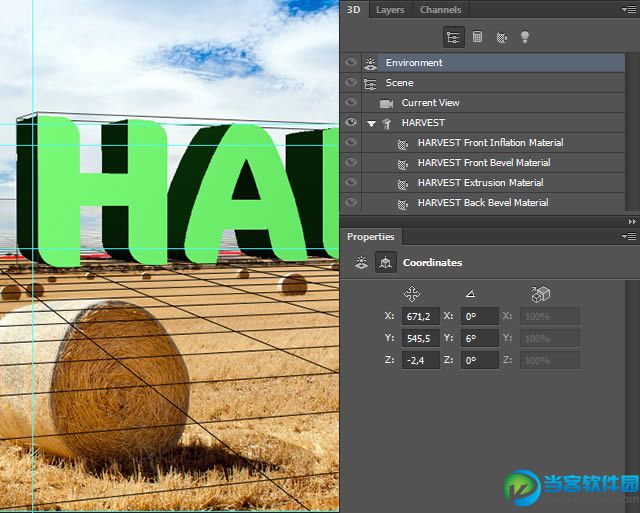The width and height of the screenshot is (640, 513).
Task: Click the Environment icon in Properties panel
Action: tap(362, 263)
